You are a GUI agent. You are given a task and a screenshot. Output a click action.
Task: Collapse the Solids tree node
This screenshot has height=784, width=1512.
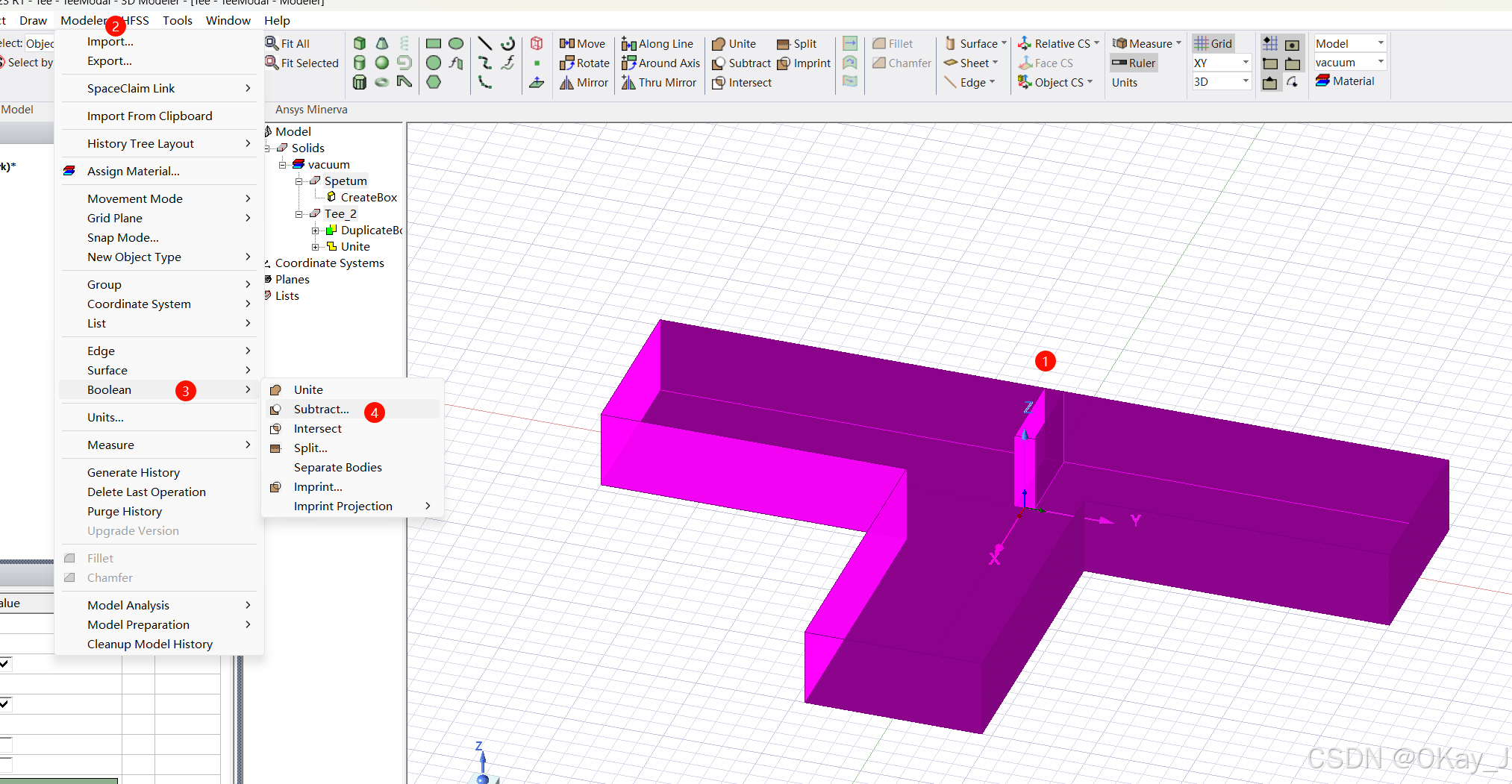267,148
